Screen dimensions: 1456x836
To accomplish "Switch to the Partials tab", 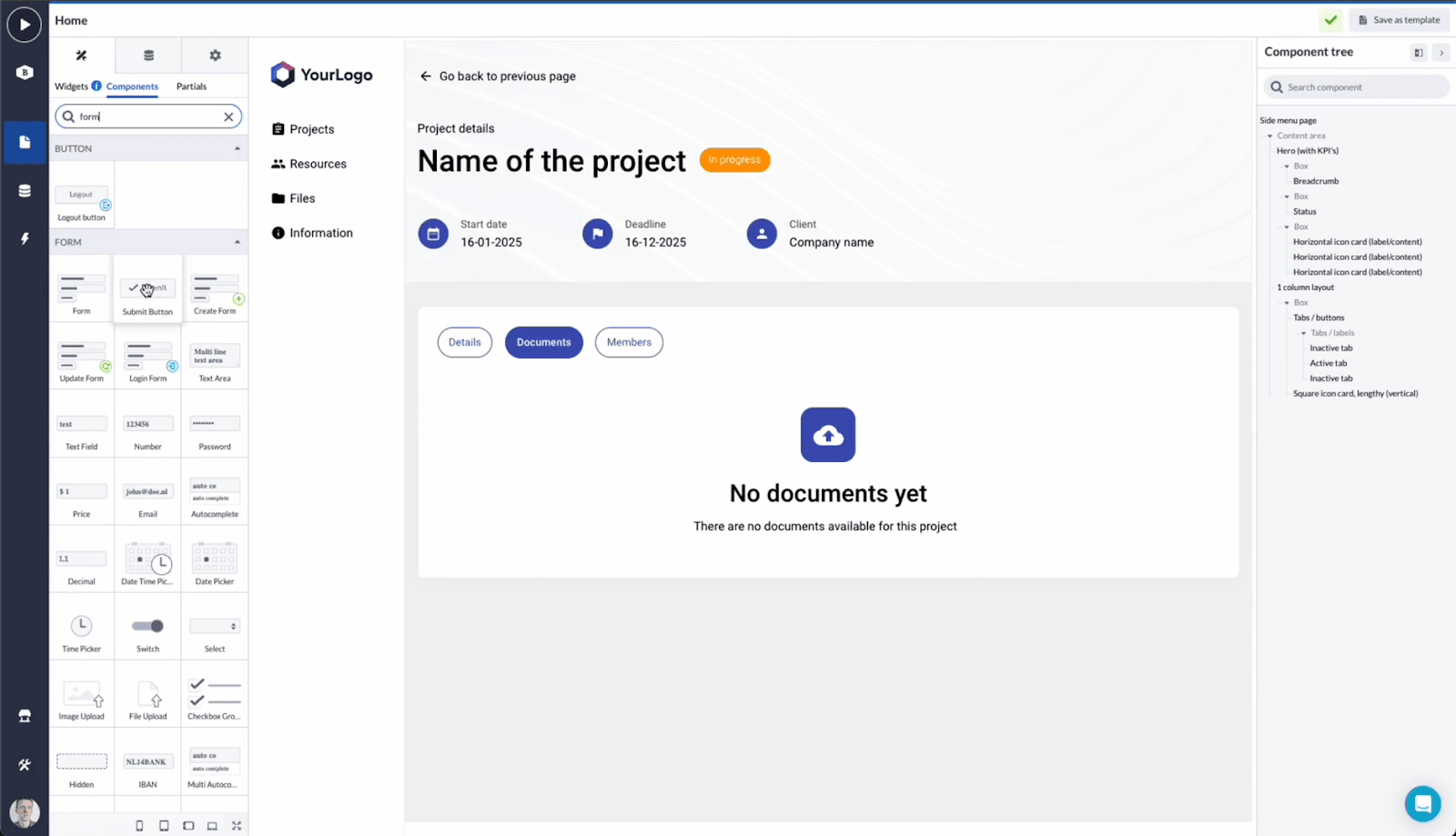I will tap(191, 86).
